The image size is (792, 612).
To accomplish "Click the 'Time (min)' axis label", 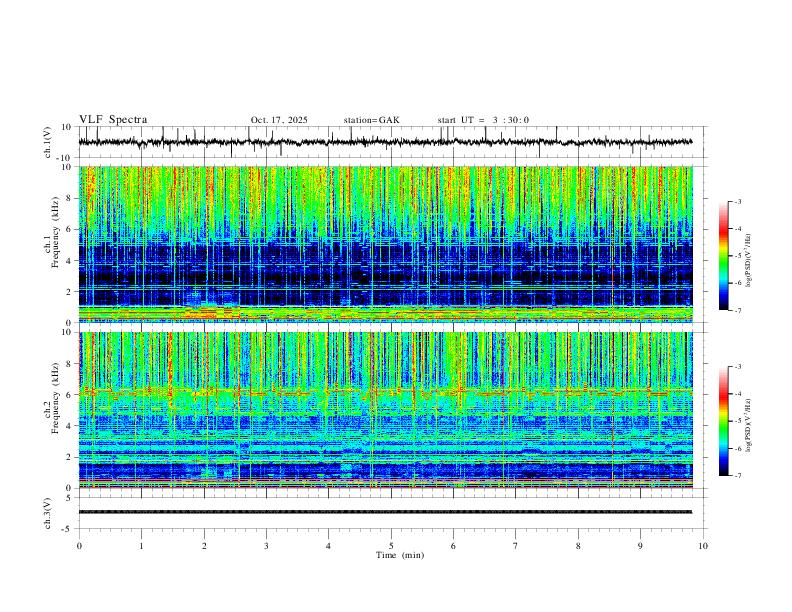I will (400, 555).
